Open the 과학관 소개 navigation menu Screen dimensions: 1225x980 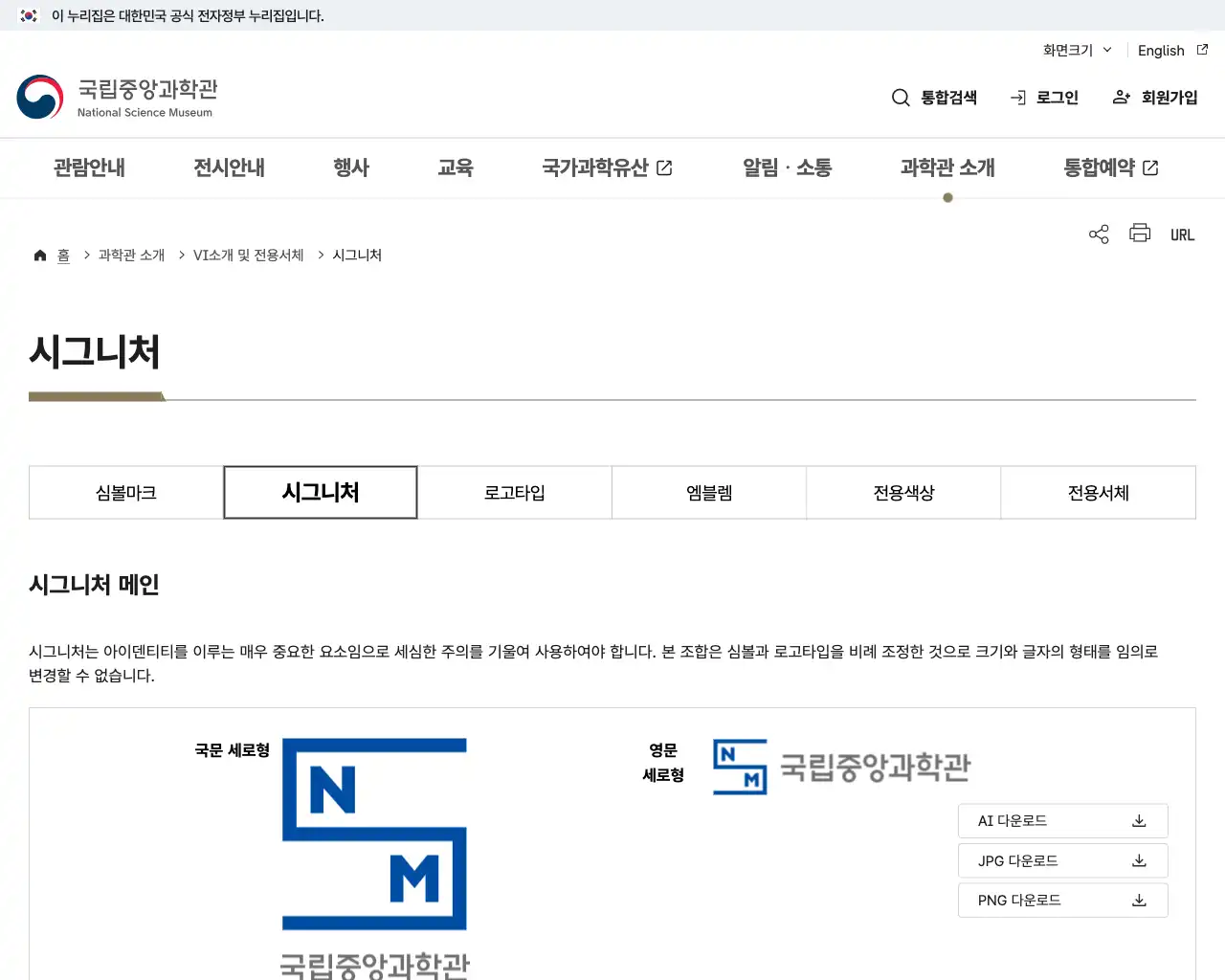coord(947,167)
